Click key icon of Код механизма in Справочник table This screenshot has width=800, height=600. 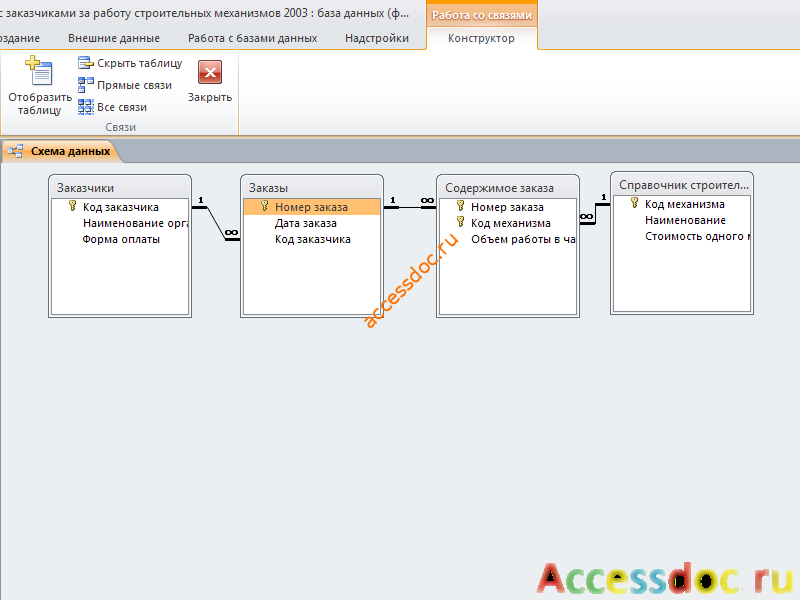tap(634, 203)
